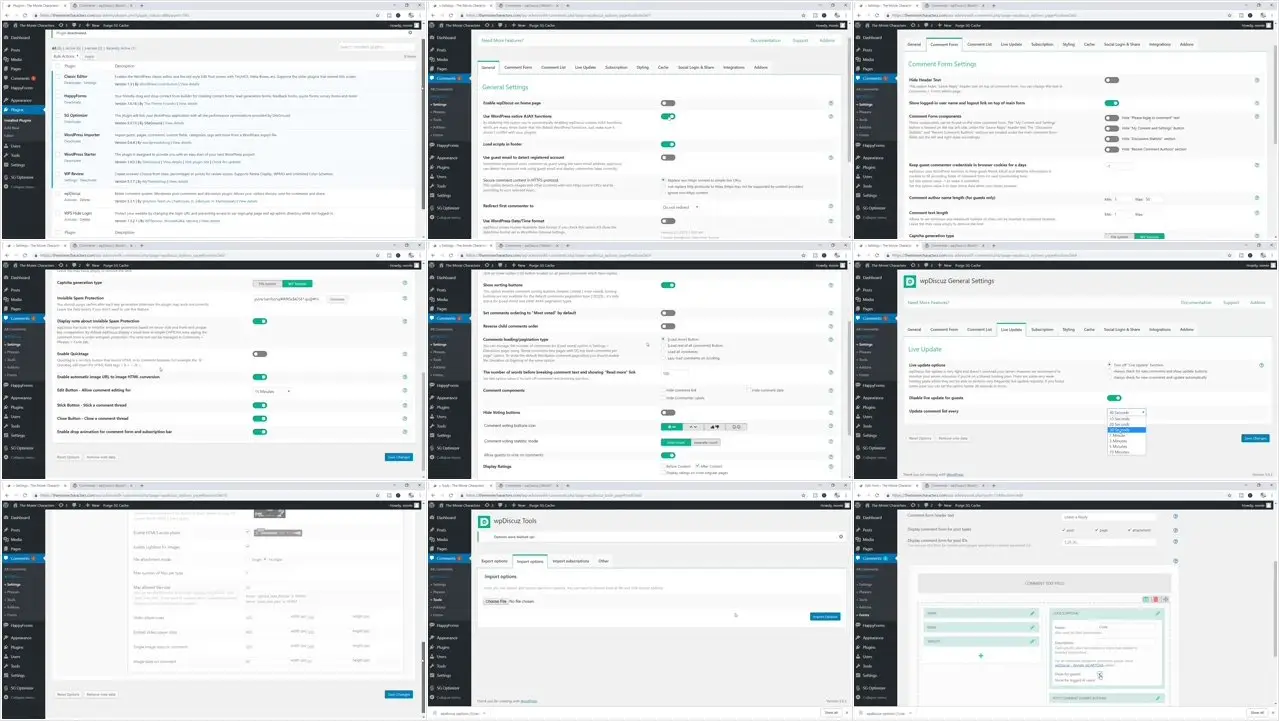Click help icon beside Redirect first commenter to
The height and width of the screenshot is (721, 1279).
(832, 206)
